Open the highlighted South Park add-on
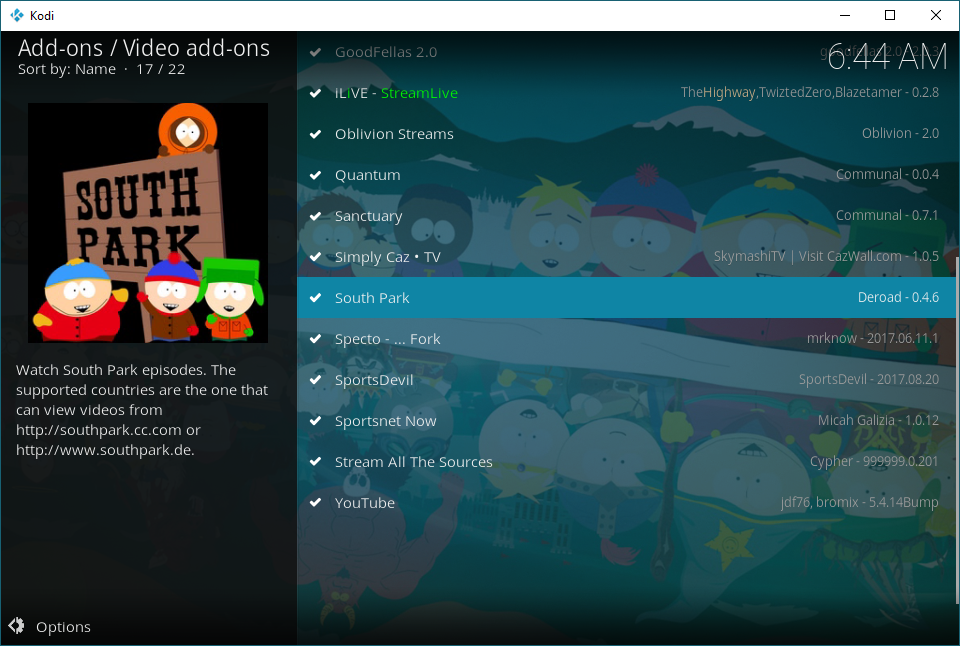Screen dimensions: 960x646 [x=626, y=298]
